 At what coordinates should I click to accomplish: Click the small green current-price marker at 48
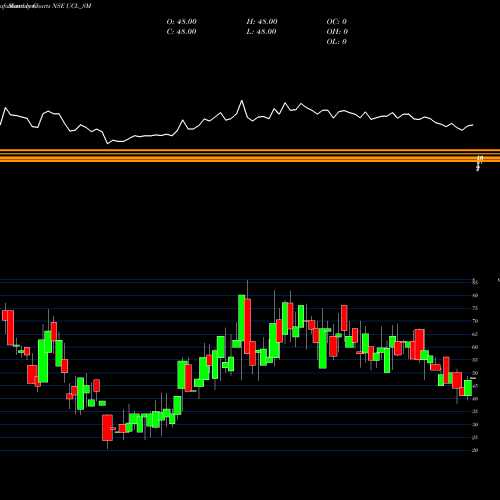[x=473, y=378]
